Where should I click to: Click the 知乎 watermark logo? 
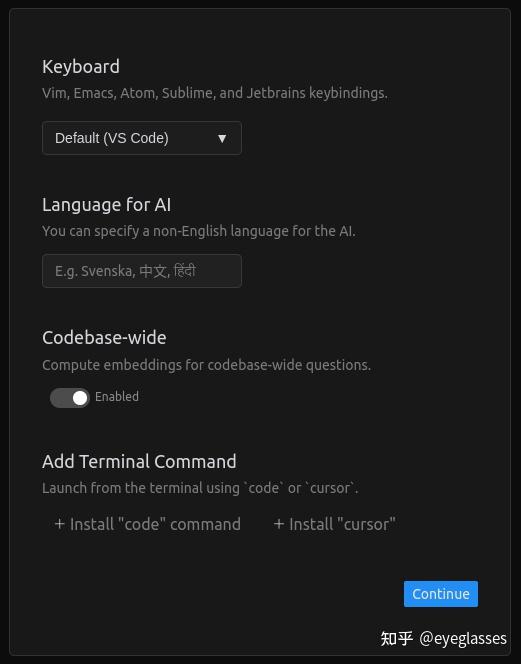click(396, 639)
